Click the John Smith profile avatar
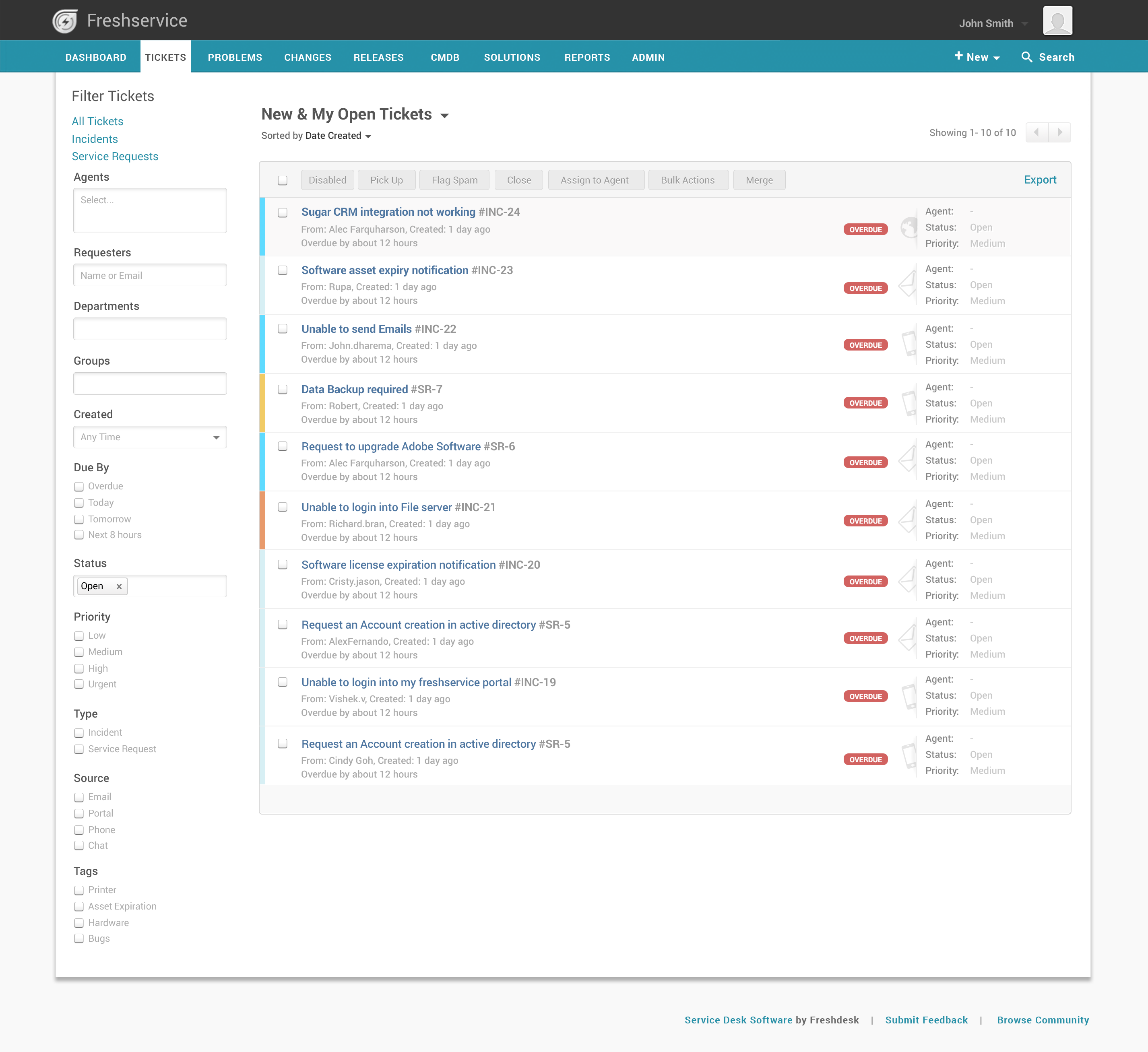Screen dimensions: 1148x1052 pos(1057,21)
